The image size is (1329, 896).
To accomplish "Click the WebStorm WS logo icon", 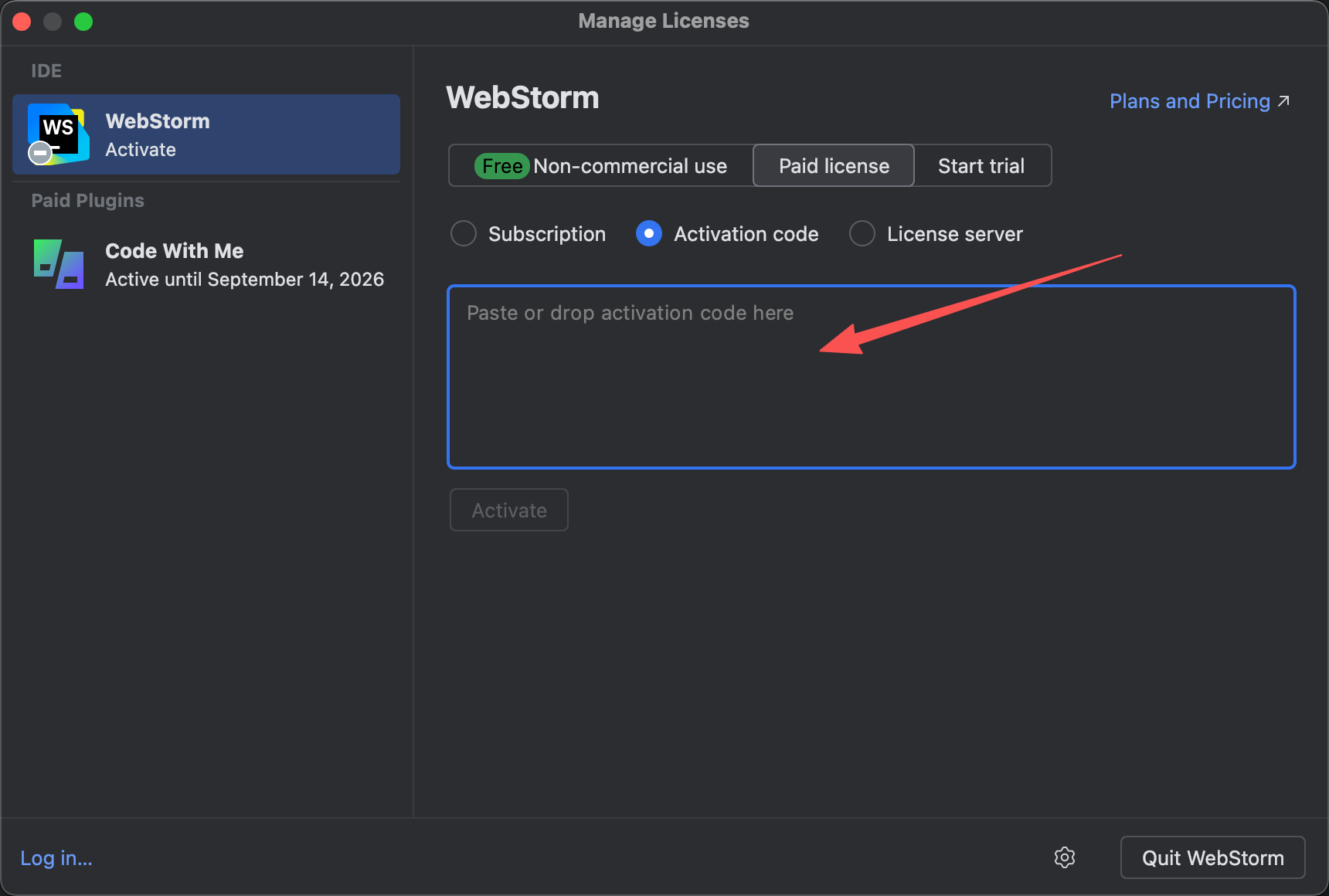I will pos(58,134).
